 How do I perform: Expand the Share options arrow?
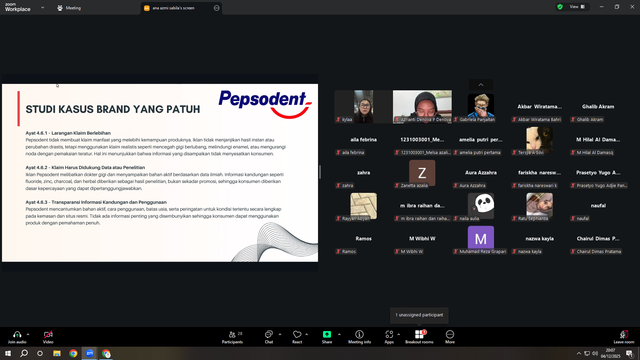(339, 334)
